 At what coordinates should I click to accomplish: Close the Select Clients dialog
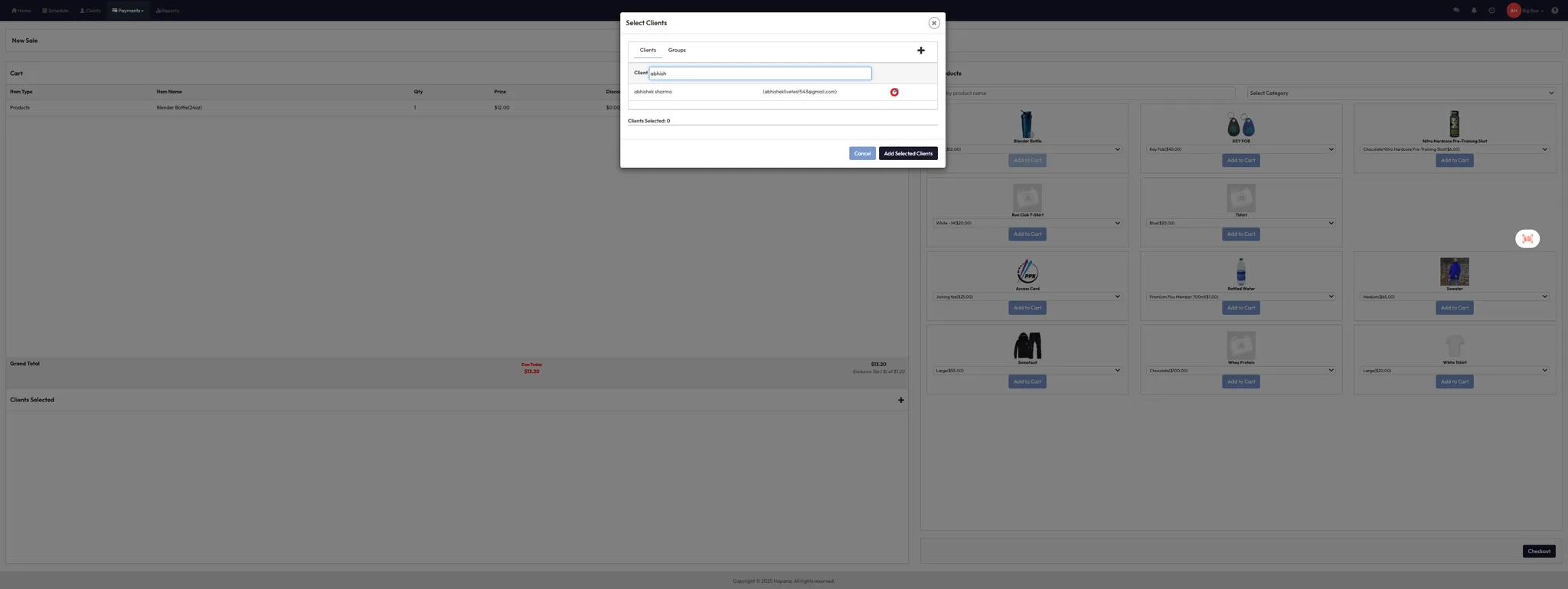(933, 23)
